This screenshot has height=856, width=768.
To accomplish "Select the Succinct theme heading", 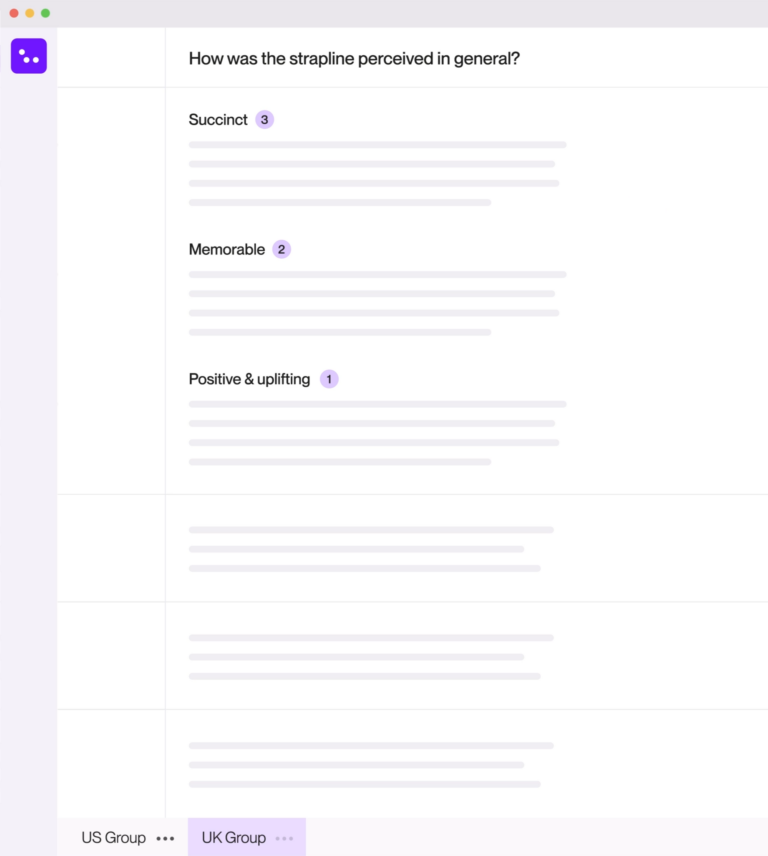I will [218, 120].
